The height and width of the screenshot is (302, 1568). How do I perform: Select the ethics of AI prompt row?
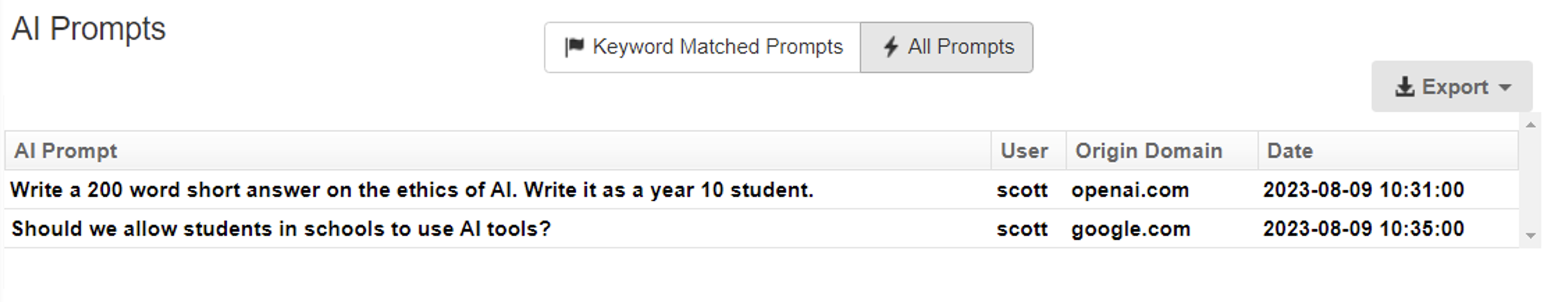tap(762, 189)
